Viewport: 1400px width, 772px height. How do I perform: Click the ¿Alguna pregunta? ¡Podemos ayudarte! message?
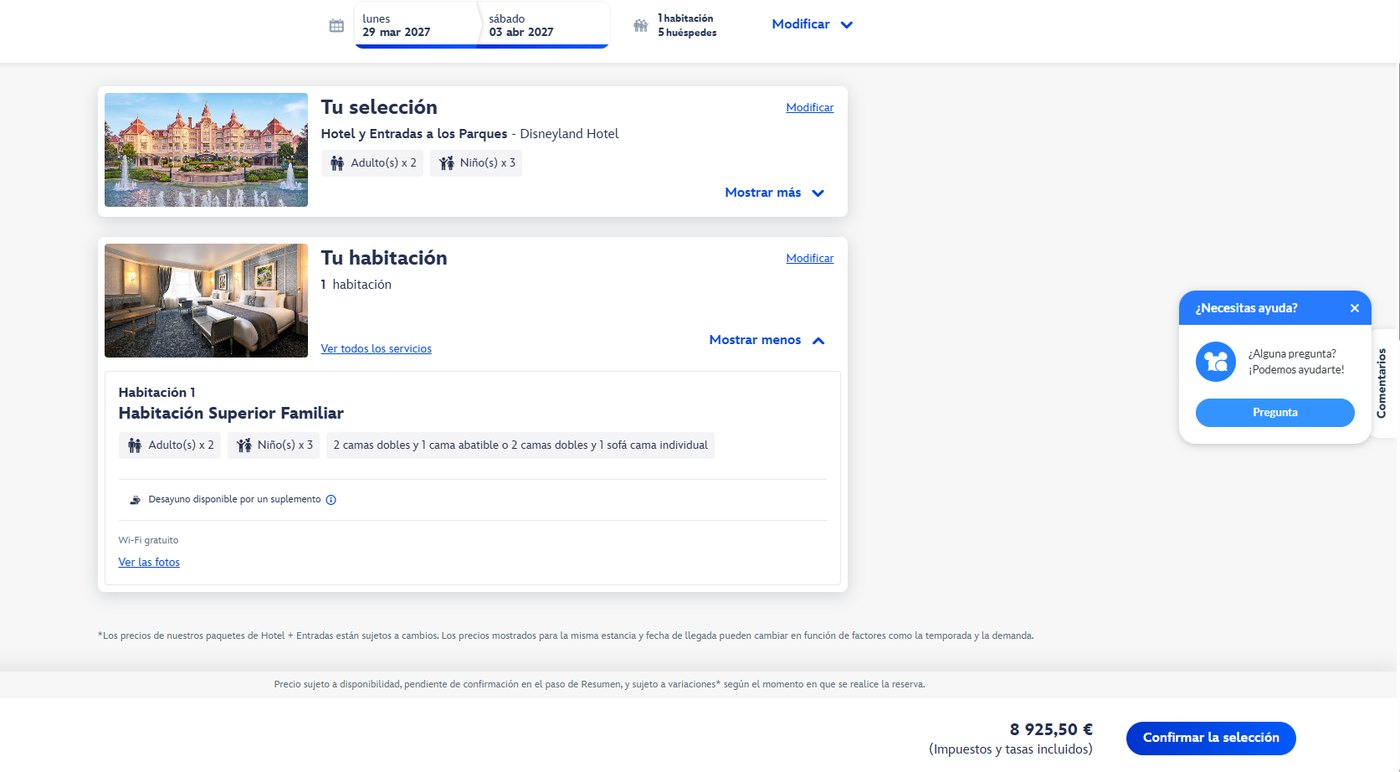(x=1296, y=361)
